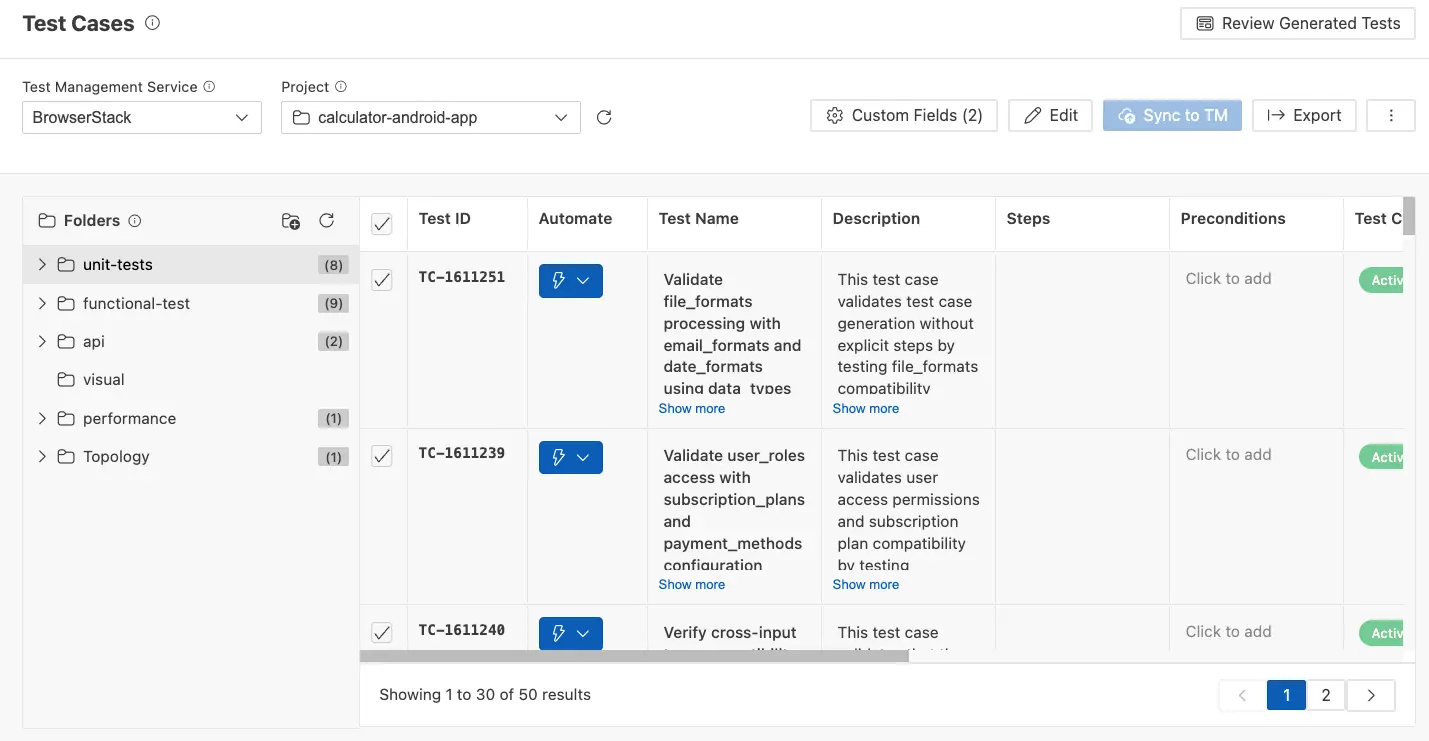Select the Edit pencil icon
The height and width of the screenshot is (741, 1429).
1050,115
